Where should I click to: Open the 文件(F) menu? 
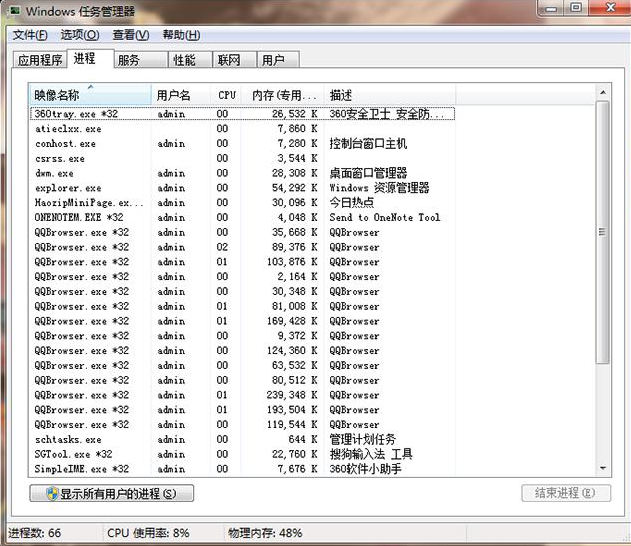pos(29,35)
